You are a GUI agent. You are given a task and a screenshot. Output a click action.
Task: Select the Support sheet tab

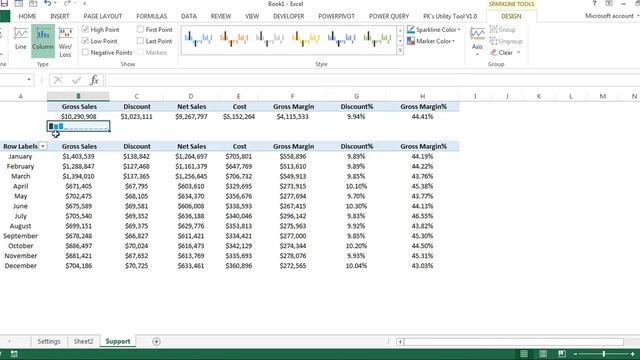coord(118,341)
